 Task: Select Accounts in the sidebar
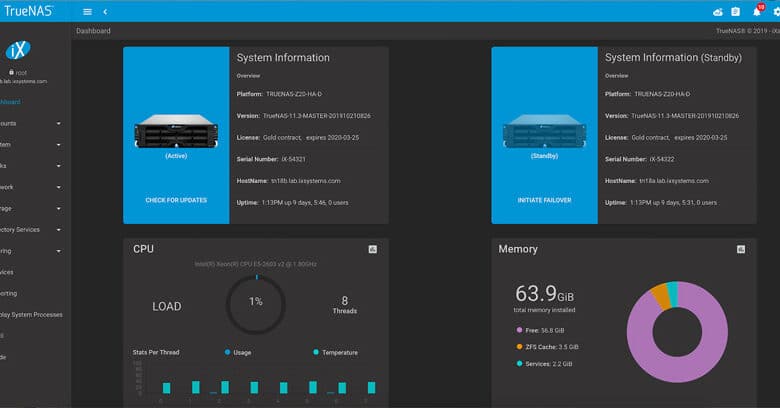click(8, 123)
